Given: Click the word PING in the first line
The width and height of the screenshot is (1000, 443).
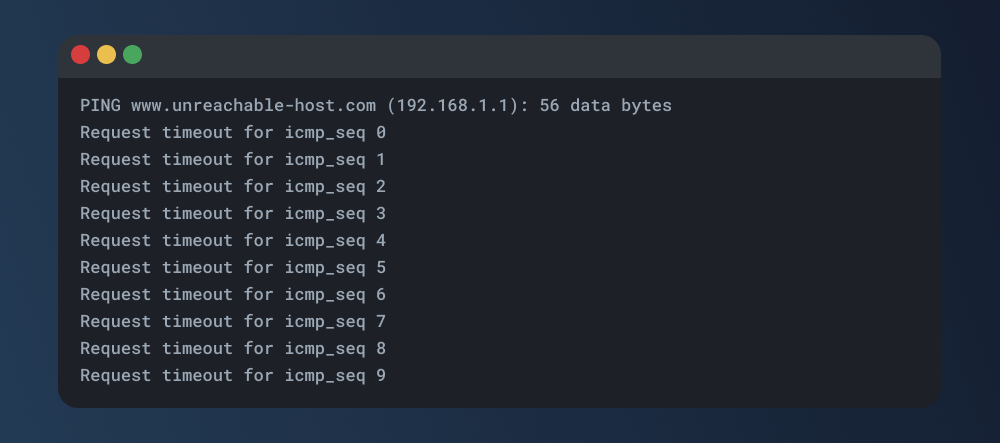Looking at the screenshot, I should tap(100, 105).
